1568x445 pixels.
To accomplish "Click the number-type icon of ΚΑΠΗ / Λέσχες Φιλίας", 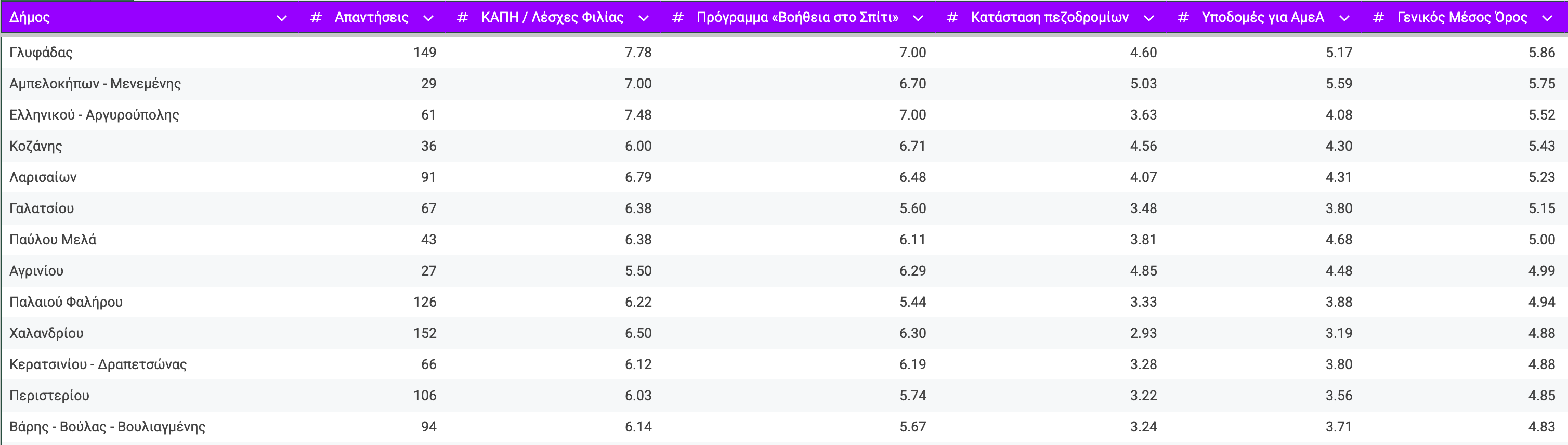I will 462,18.
